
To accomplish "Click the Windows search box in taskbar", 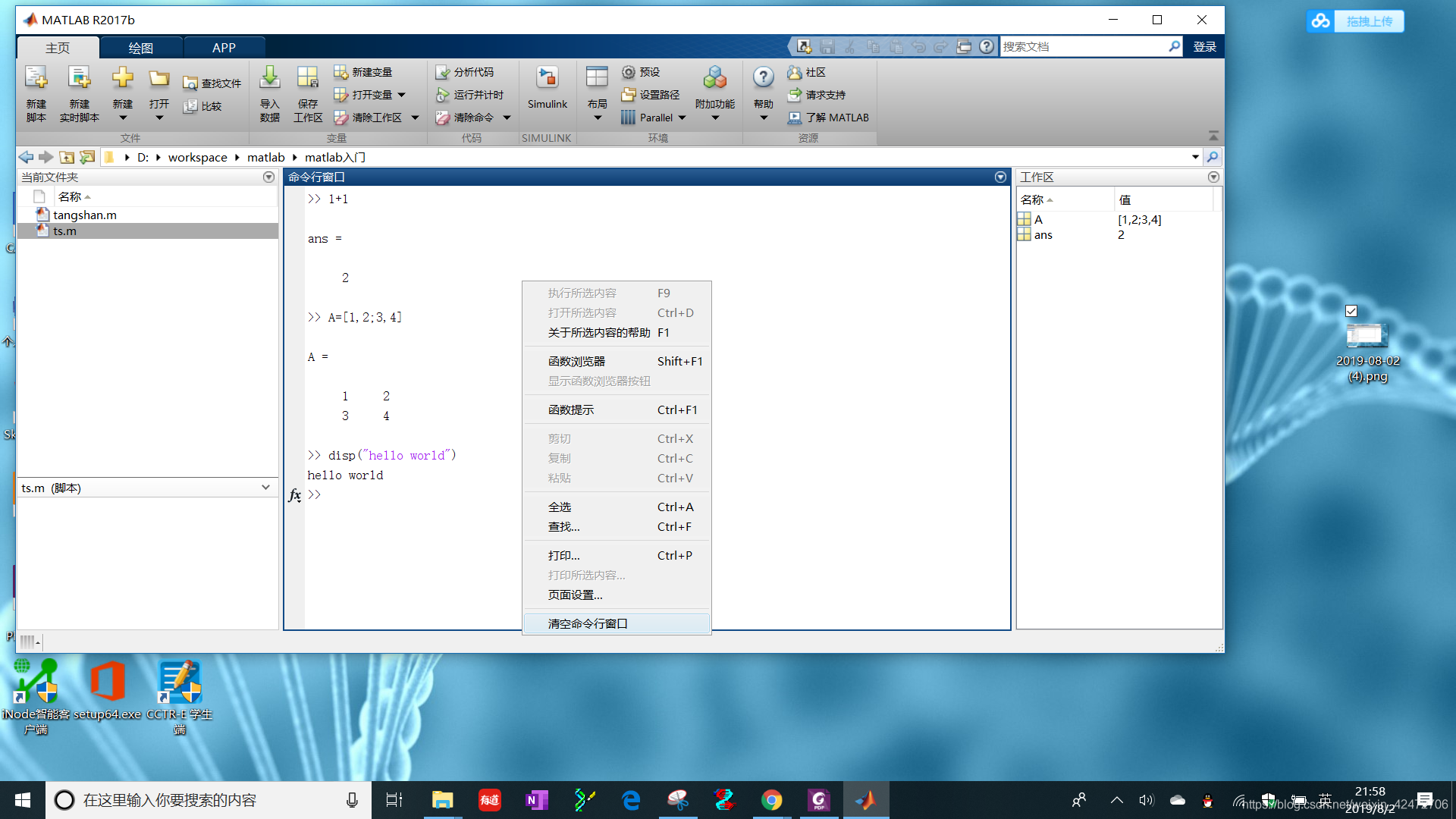I will click(x=209, y=800).
